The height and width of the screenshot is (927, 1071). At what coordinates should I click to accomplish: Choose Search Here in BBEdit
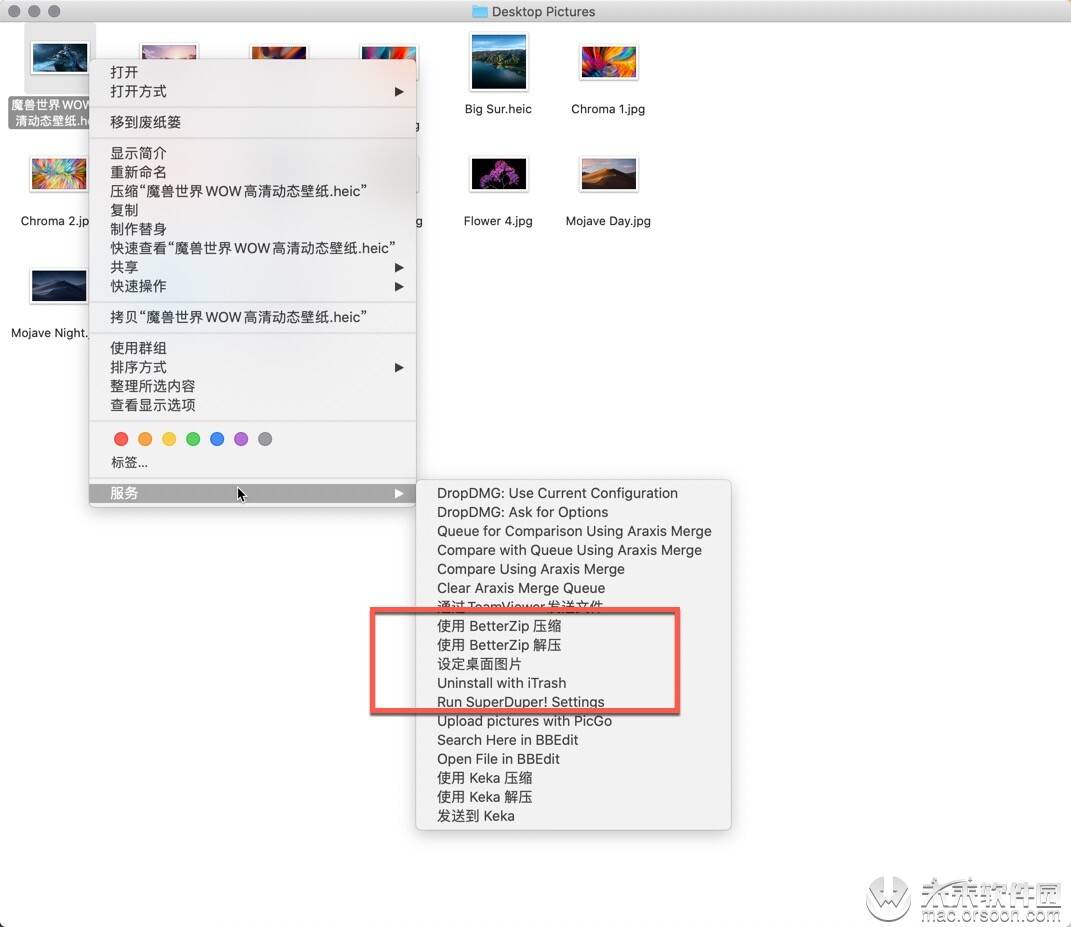click(x=573, y=740)
